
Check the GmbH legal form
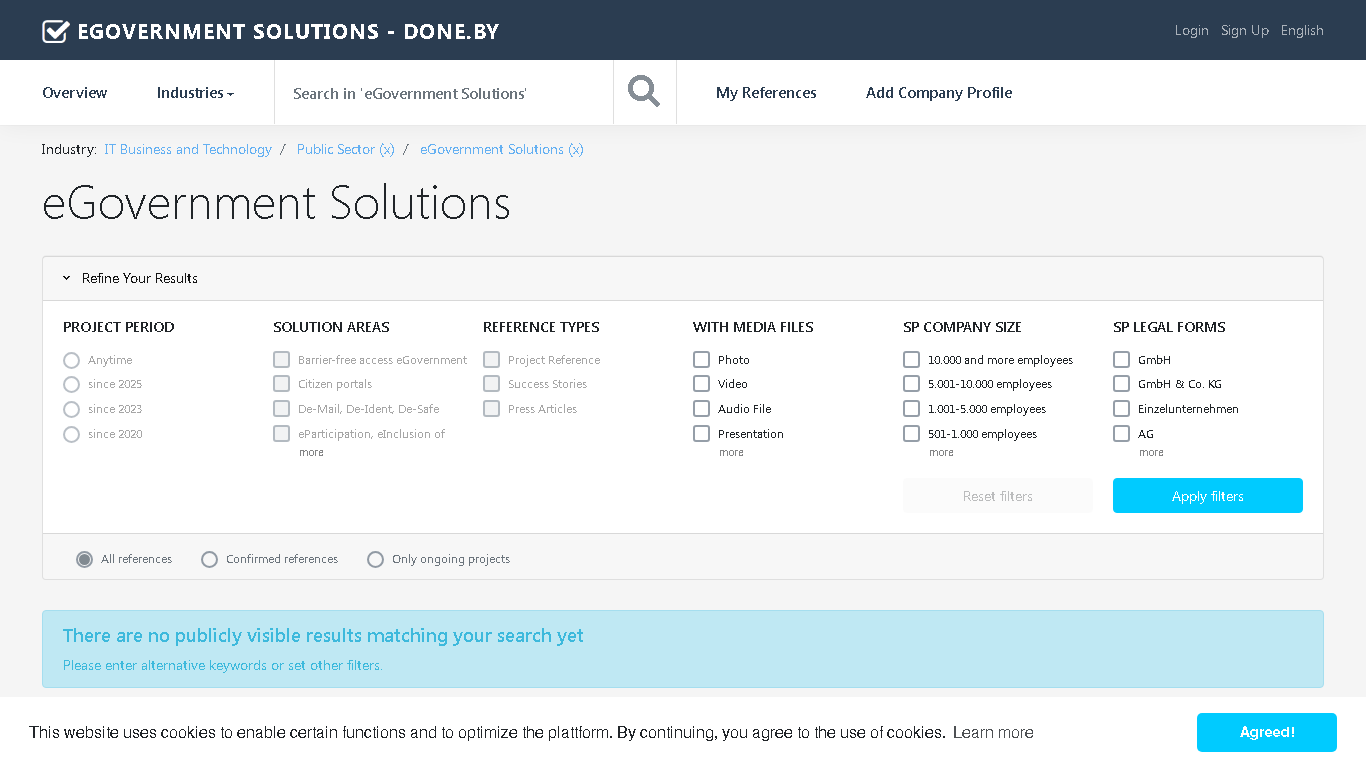(x=1121, y=359)
